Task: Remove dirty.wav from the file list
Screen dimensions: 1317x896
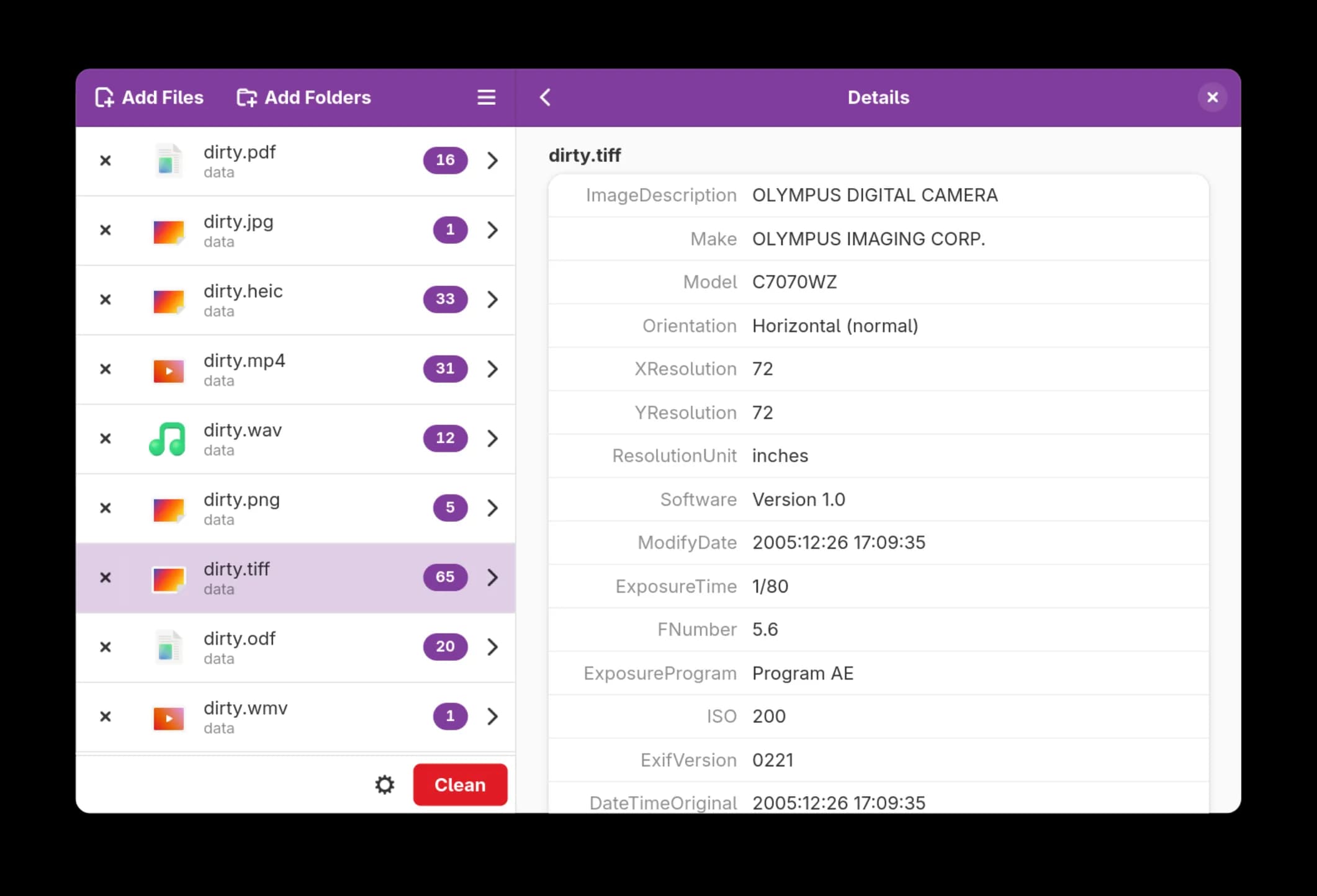Action: pyautogui.click(x=106, y=439)
